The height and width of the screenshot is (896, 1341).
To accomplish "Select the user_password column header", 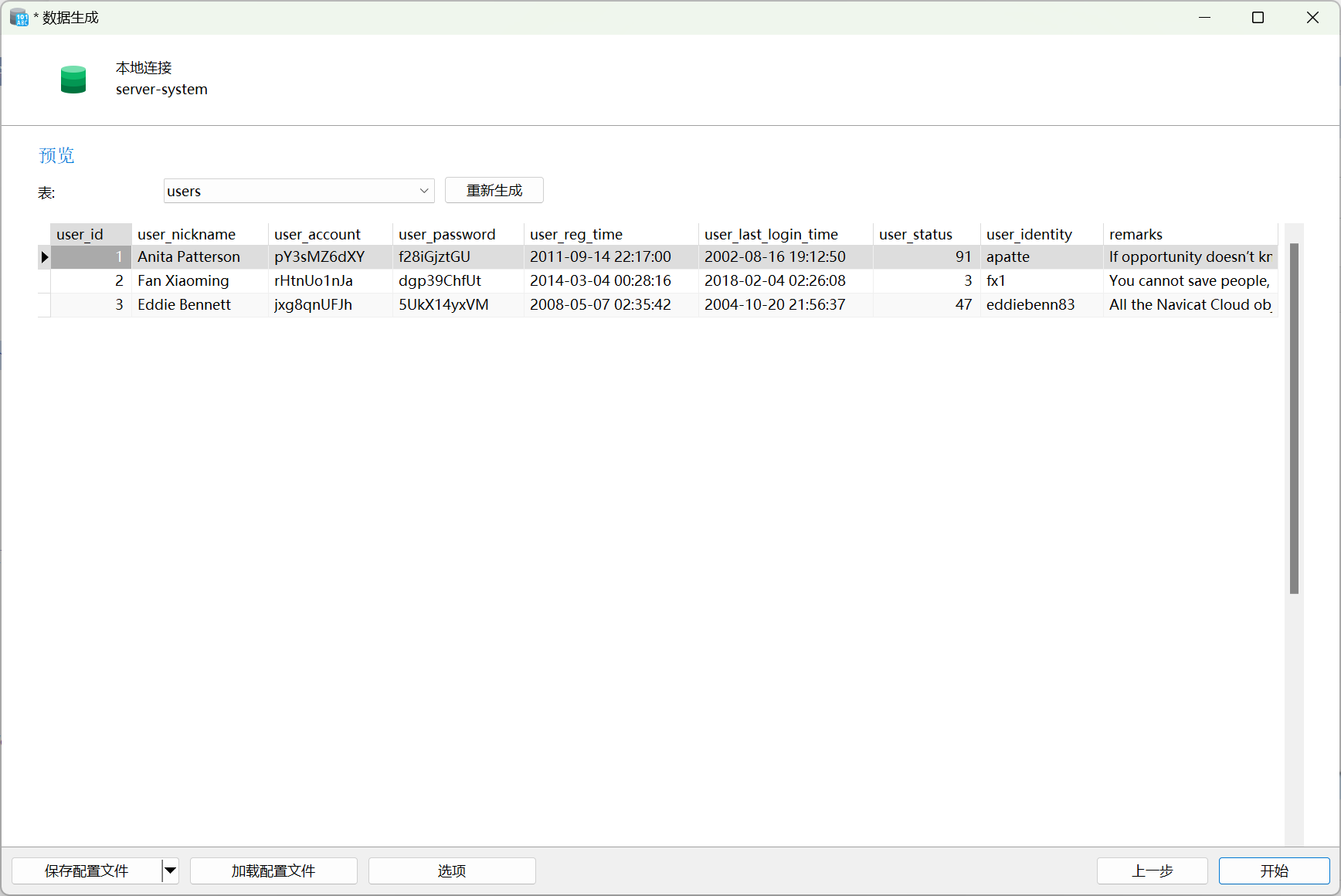I will (458, 234).
